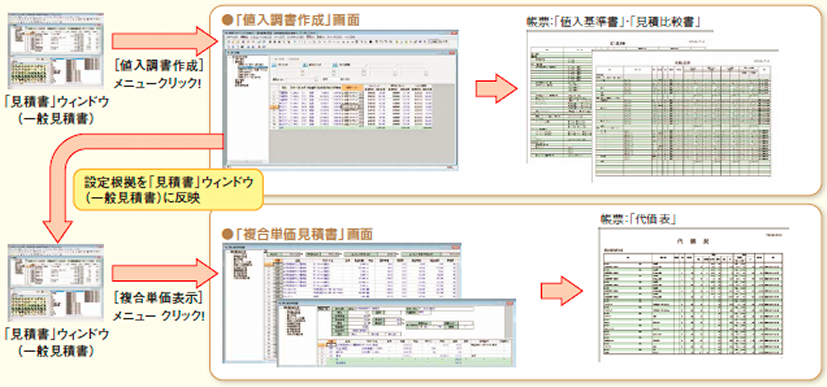The width and height of the screenshot is (827, 387).
Task: Click the [複合単価表示] メニュークリック label
Action: pyautogui.click(x=159, y=307)
